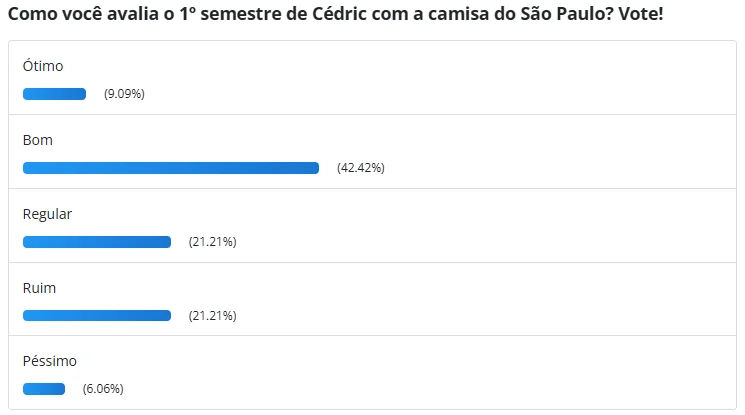Screen dimensions: 745x415
Task: Click the (21.21%) percentage beside the Ruim bar
Action: click(x=212, y=316)
